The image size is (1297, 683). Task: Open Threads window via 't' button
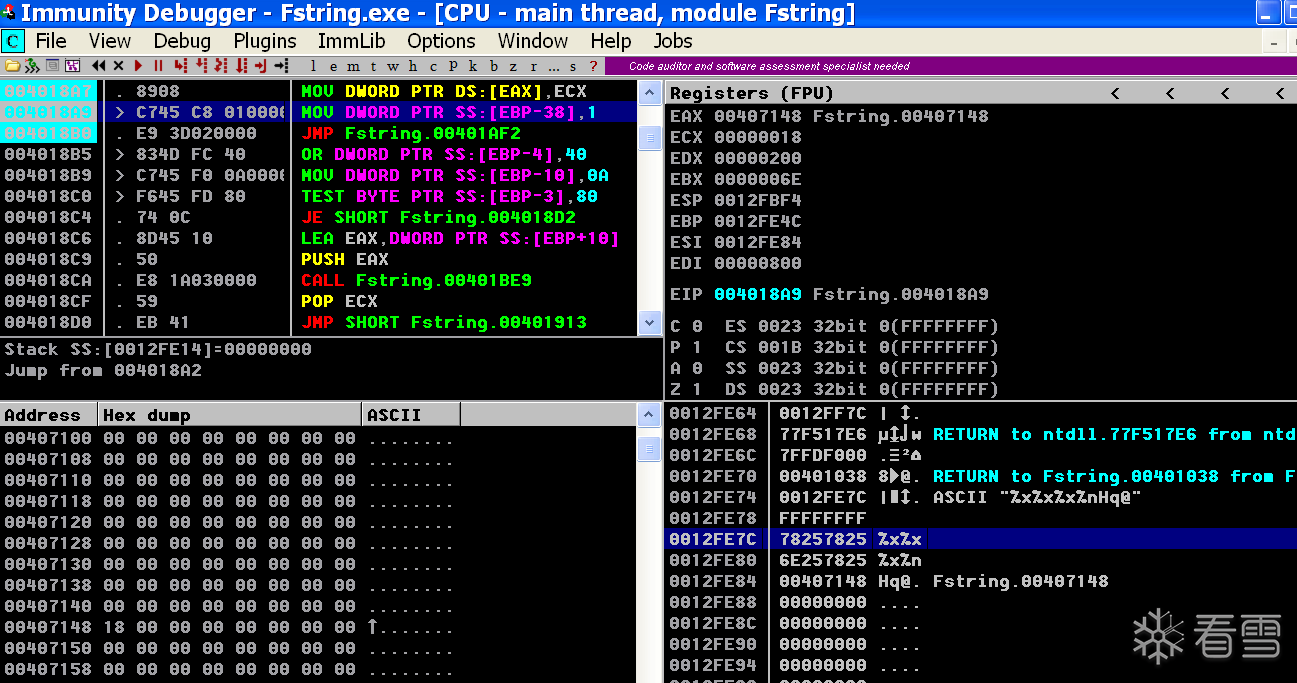pyautogui.click(x=373, y=66)
